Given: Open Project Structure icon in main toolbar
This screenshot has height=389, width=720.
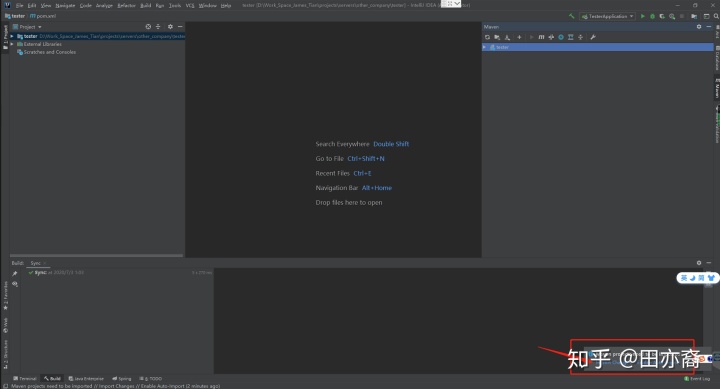Looking at the screenshot, I should [694, 16].
